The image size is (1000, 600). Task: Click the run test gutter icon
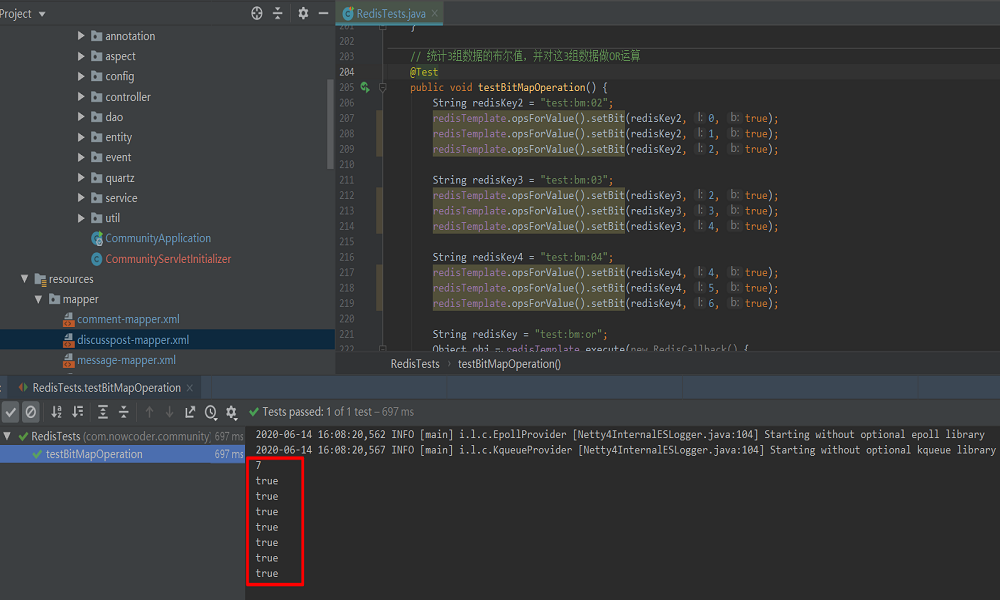pos(365,87)
